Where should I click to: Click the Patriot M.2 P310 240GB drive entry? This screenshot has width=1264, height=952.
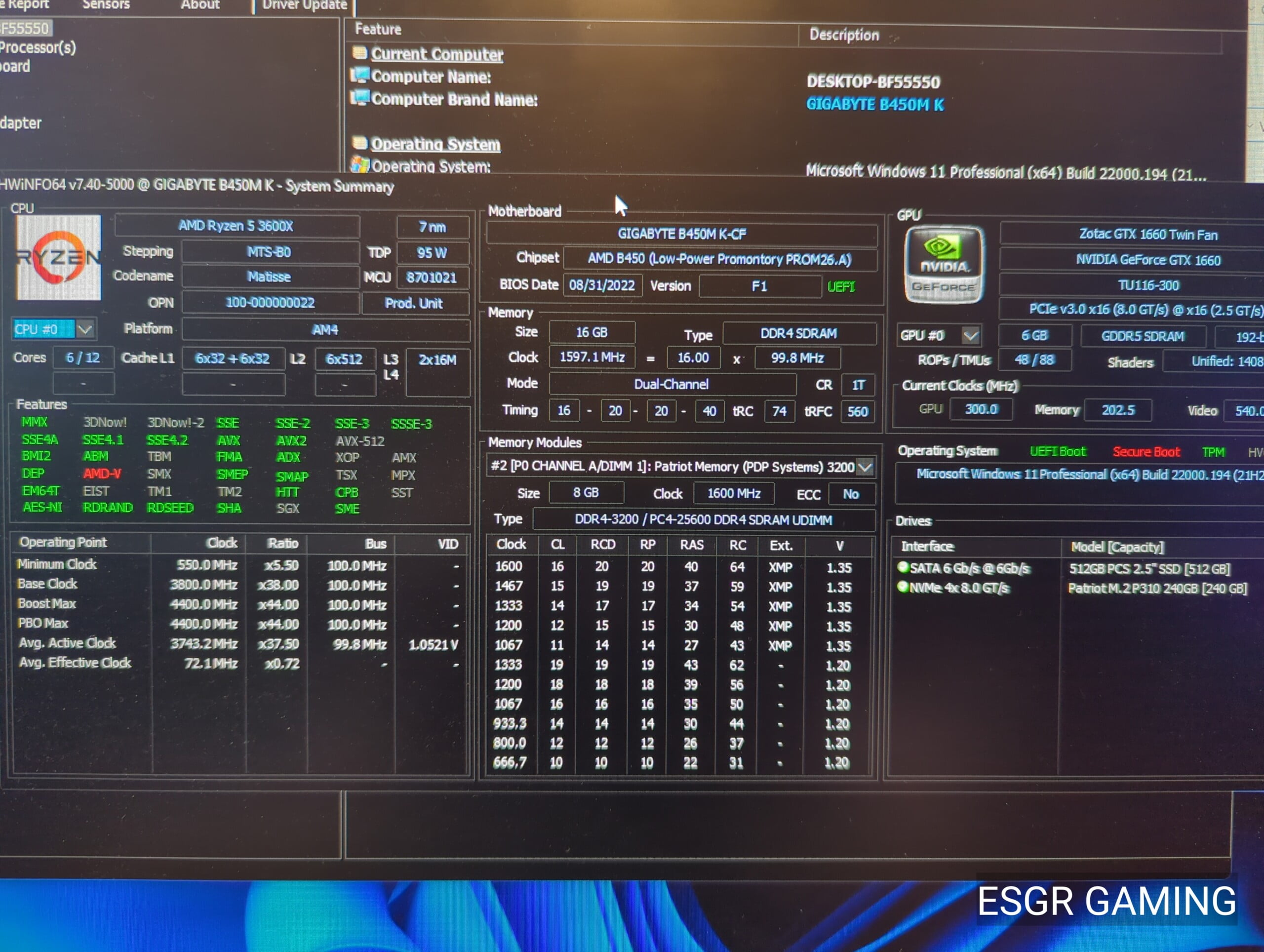point(1157,589)
